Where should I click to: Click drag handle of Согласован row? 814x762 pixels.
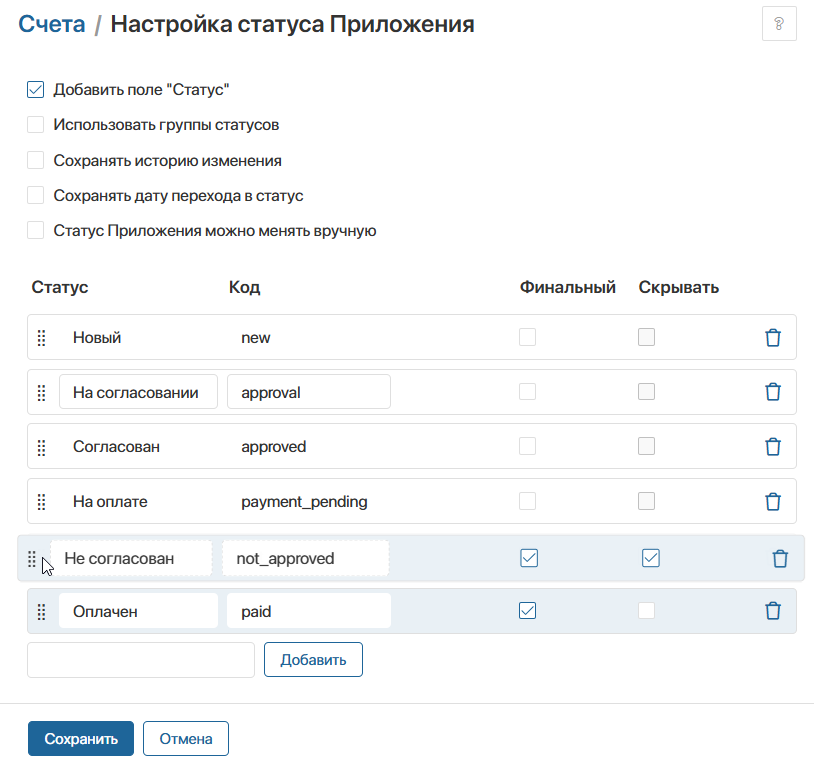coord(42,447)
